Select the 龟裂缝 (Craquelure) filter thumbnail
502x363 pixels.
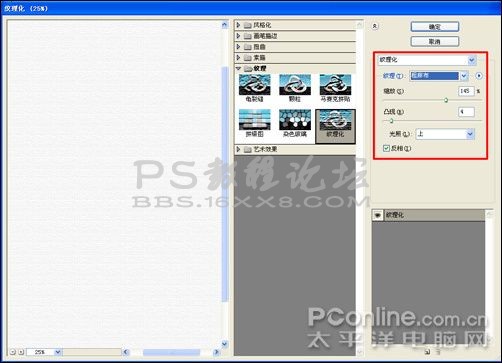tap(255, 88)
